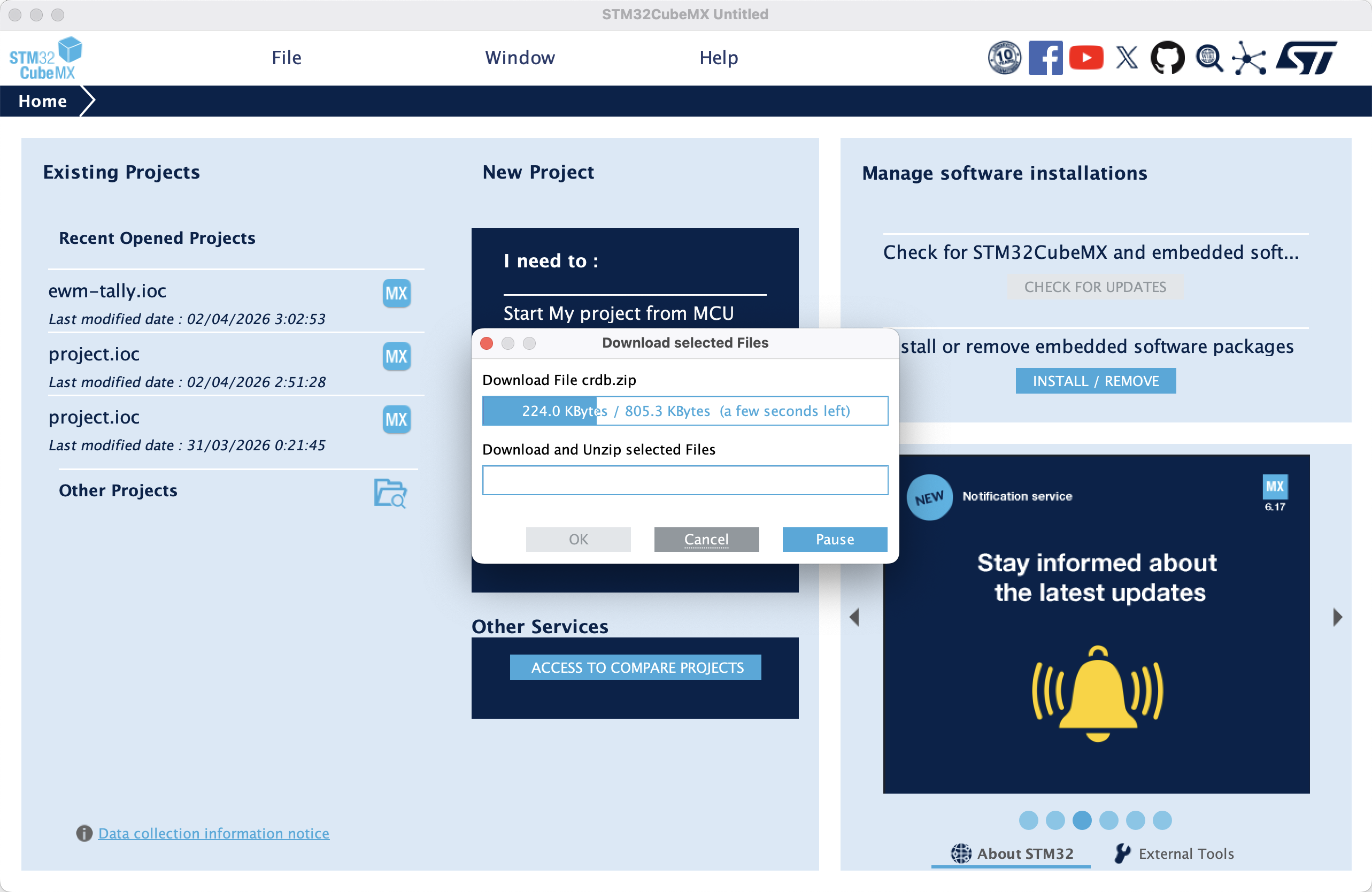1372x892 pixels.
Task: Pause the crdb.zip download
Action: point(834,539)
